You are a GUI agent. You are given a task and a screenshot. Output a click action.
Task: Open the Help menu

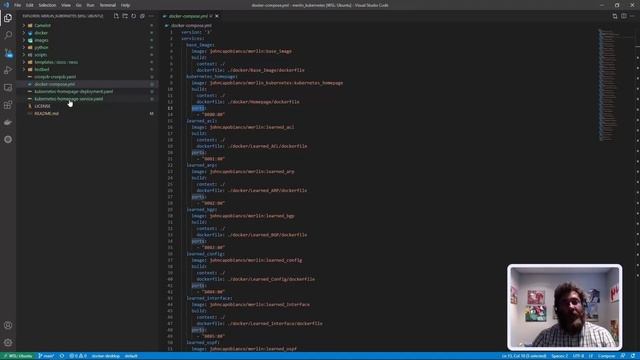click(x=125, y=5)
